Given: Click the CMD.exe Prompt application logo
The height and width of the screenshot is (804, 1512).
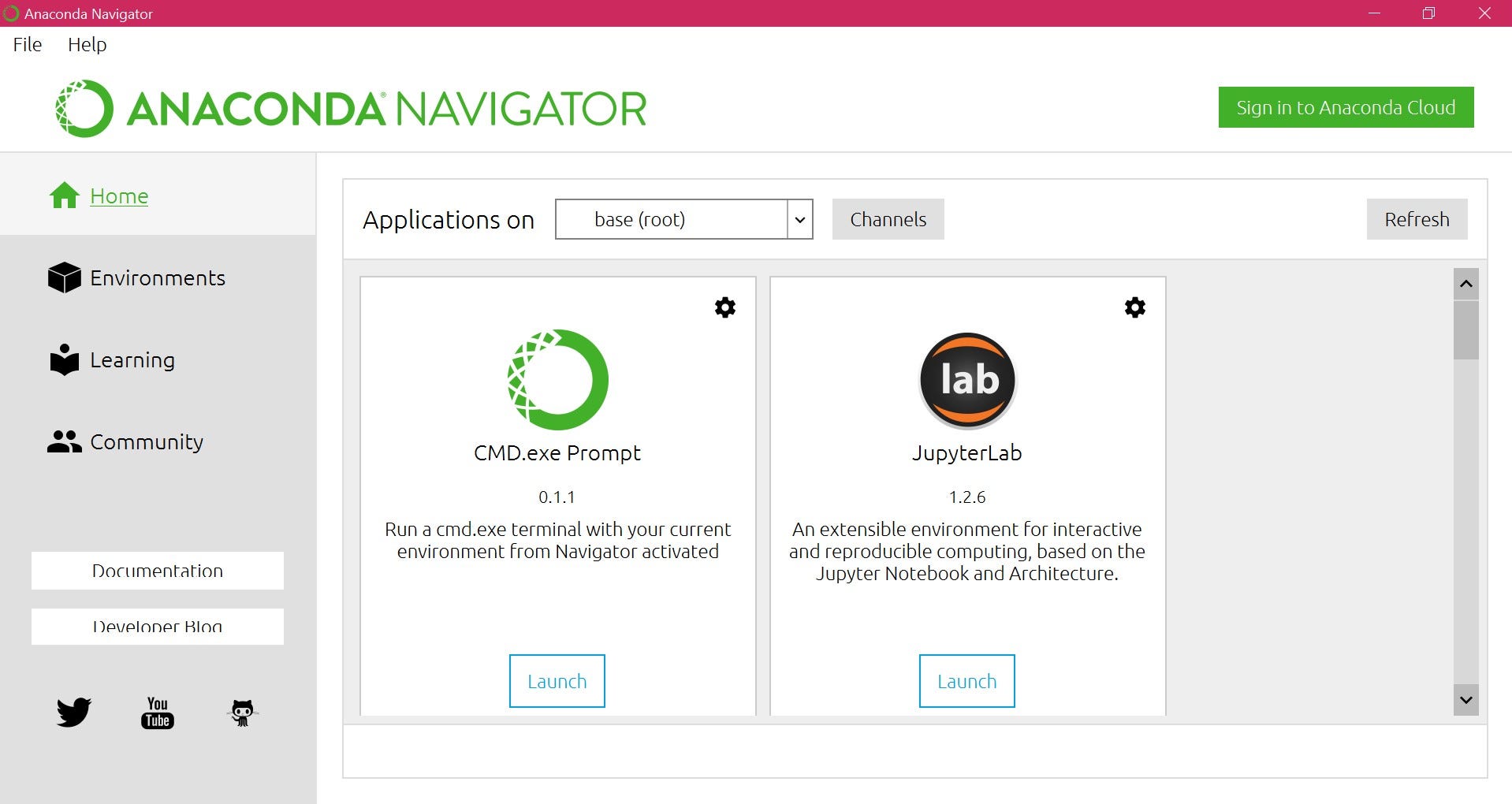Looking at the screenshot, I should coord(557,380).
